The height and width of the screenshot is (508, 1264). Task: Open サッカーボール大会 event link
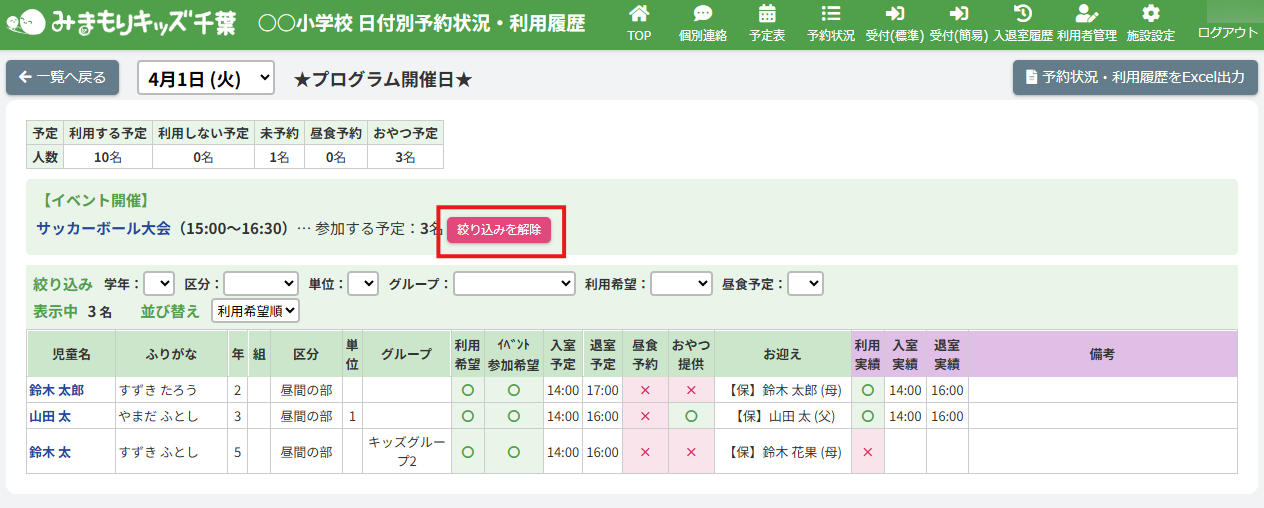104,228
